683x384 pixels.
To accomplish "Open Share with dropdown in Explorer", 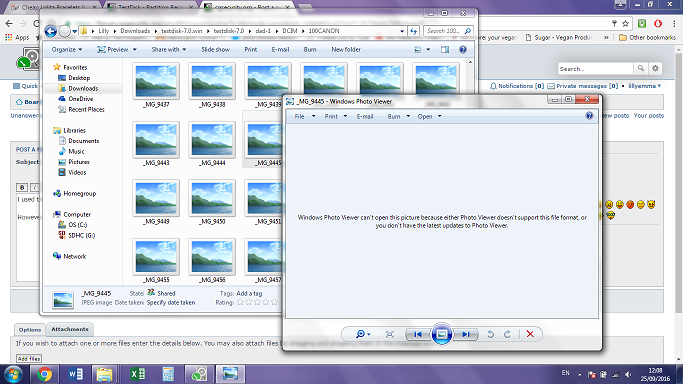I will point(169,50).
